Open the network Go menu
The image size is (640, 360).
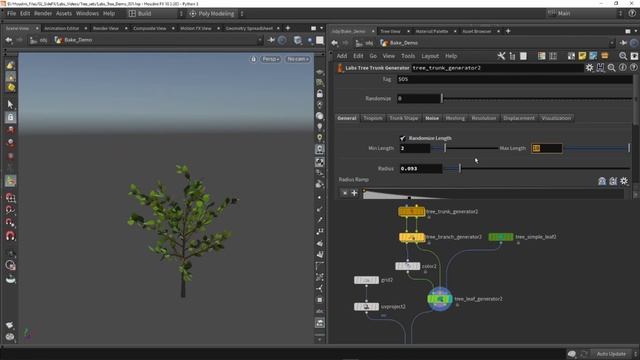(373, 56)
